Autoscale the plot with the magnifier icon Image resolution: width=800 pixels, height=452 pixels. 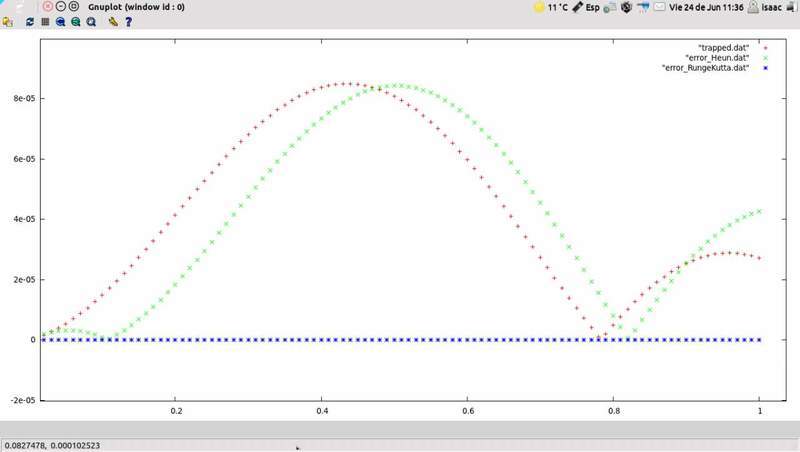click(x=91, y=21)
